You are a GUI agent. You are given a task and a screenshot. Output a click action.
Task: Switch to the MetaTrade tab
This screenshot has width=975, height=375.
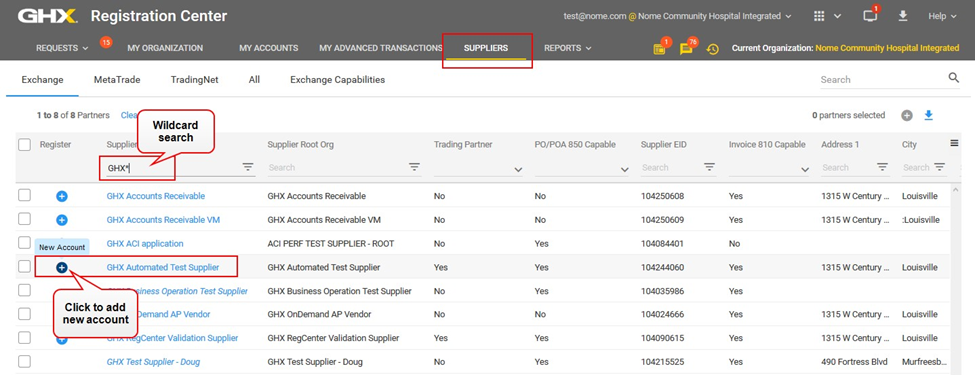pos(117,80)
